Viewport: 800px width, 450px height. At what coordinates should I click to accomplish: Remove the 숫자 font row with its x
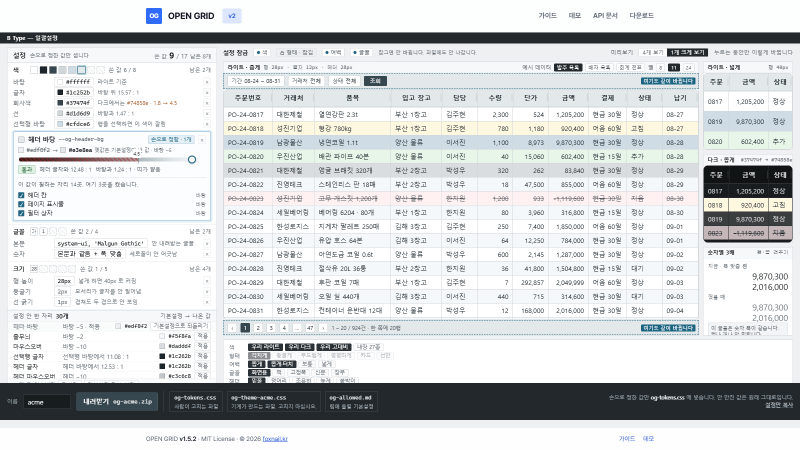[x=207, y=254]
